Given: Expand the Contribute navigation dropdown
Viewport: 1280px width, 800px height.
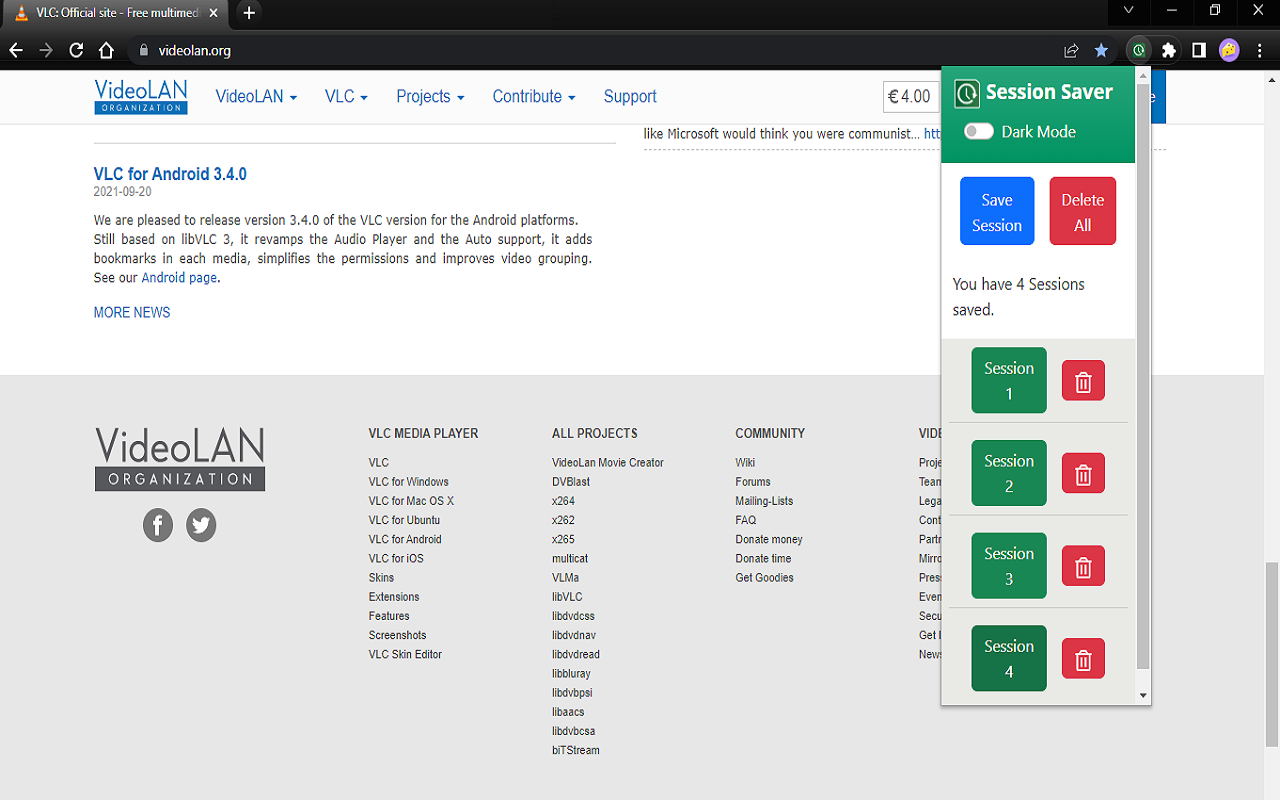Looking at the screenshot, I should (x=534, y=96).
